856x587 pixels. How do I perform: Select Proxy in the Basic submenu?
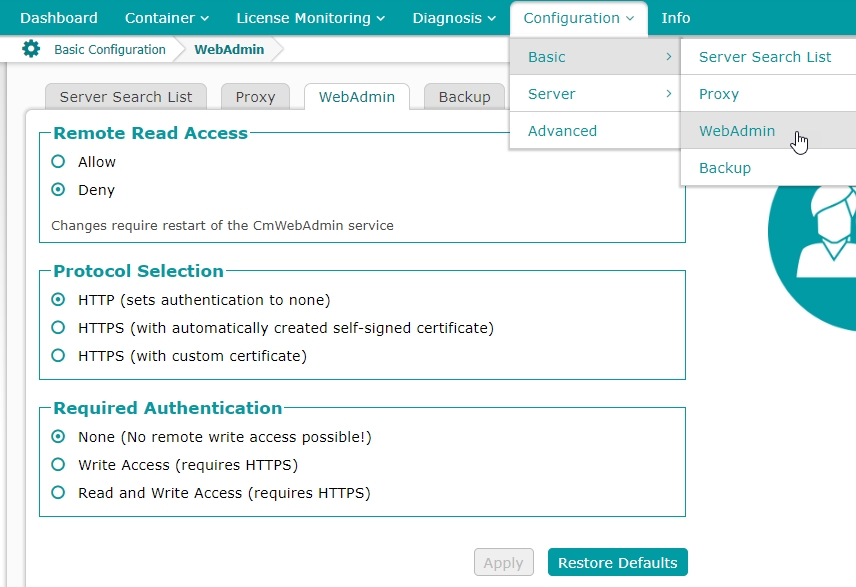tap(719, 94)
